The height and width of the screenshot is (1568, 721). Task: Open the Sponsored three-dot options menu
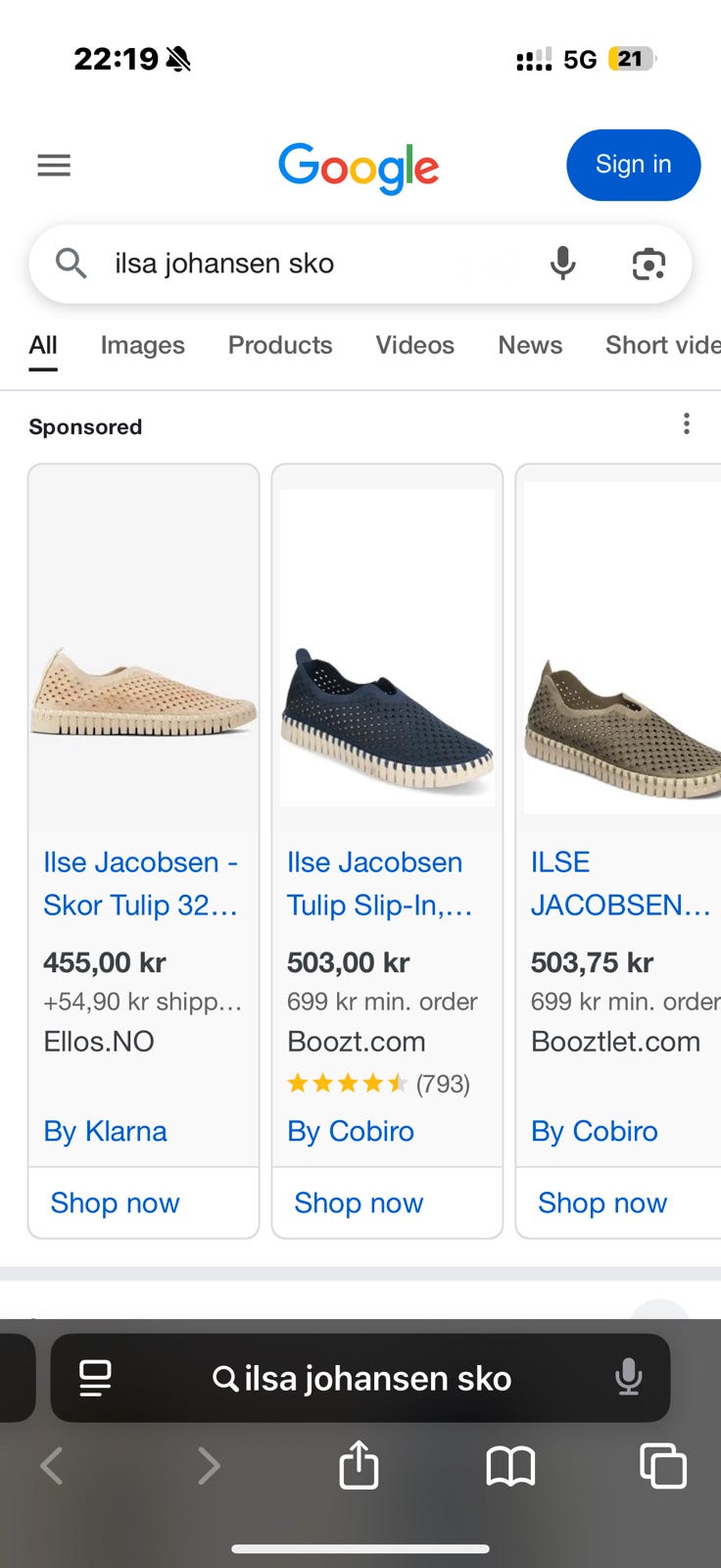tap(687, 423)
